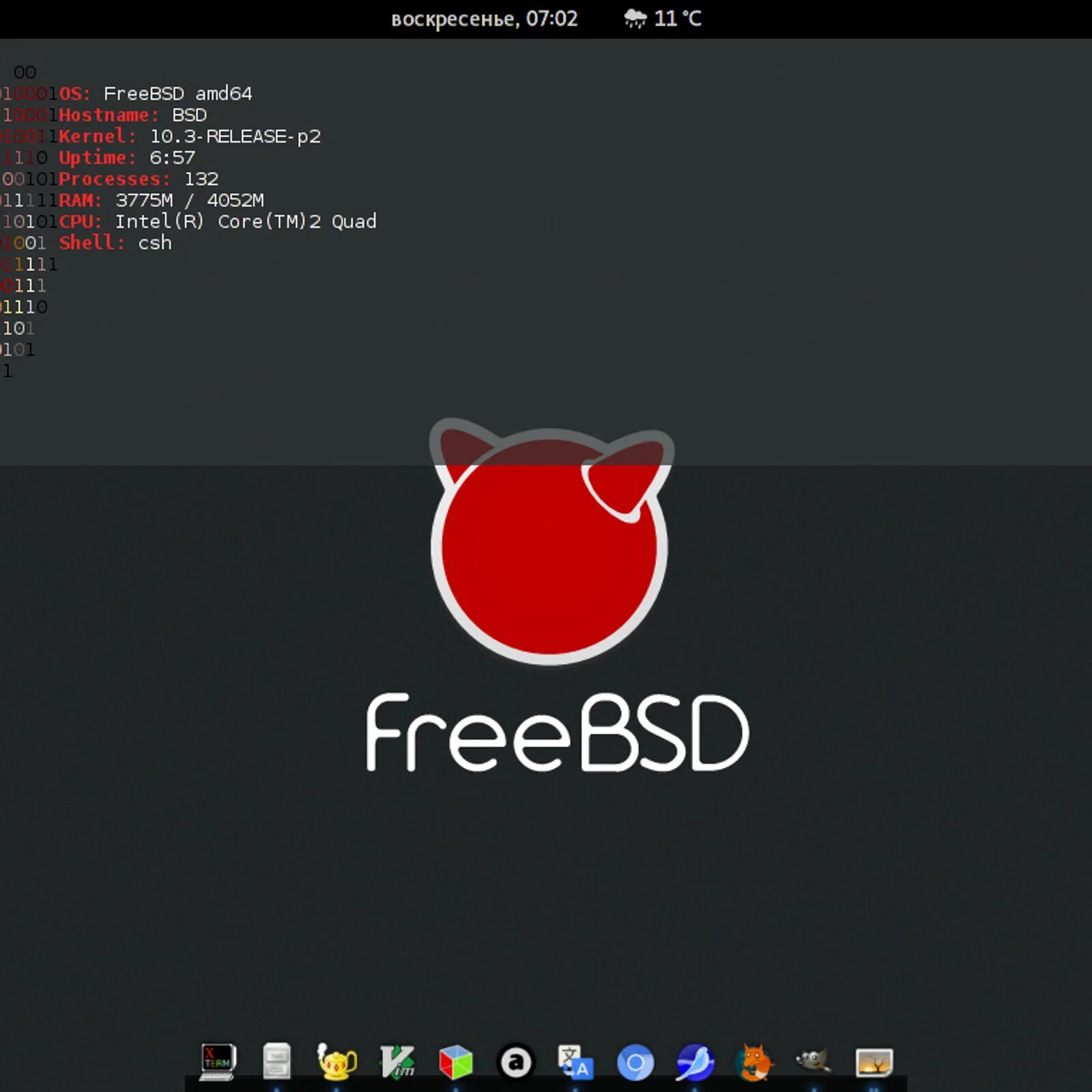The height and width of the screenshot is (1092, 1092).
Task: Click the shell value 'csh'
Action: pos(155,243)
